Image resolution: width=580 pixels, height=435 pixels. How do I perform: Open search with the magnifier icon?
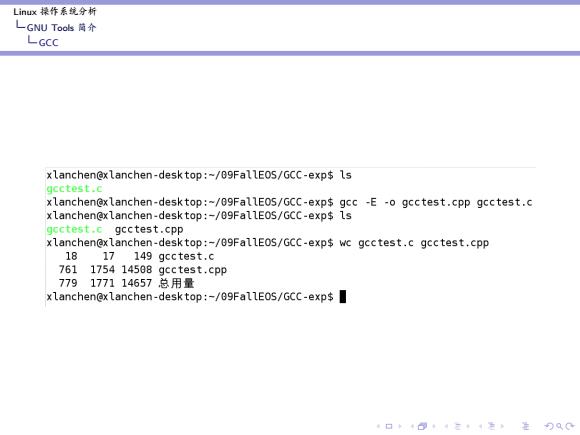coord(560,426)
